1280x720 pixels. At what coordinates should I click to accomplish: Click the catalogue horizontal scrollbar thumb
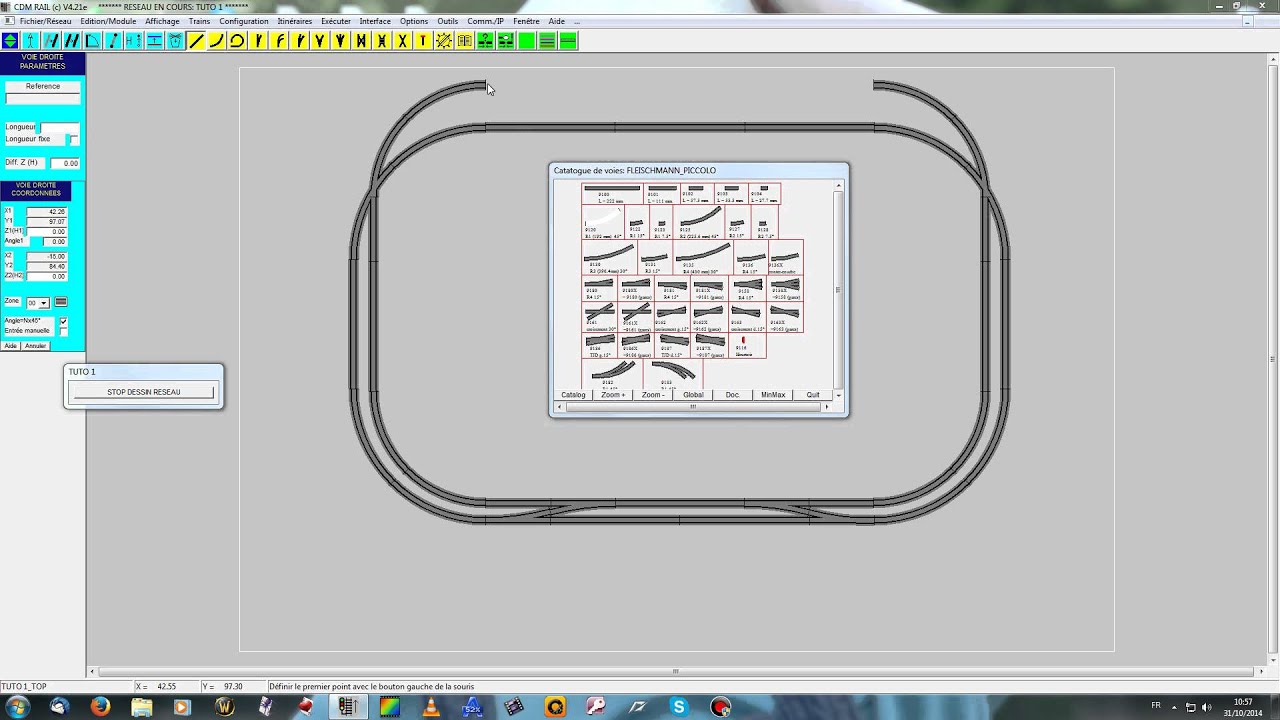(693, 406)
